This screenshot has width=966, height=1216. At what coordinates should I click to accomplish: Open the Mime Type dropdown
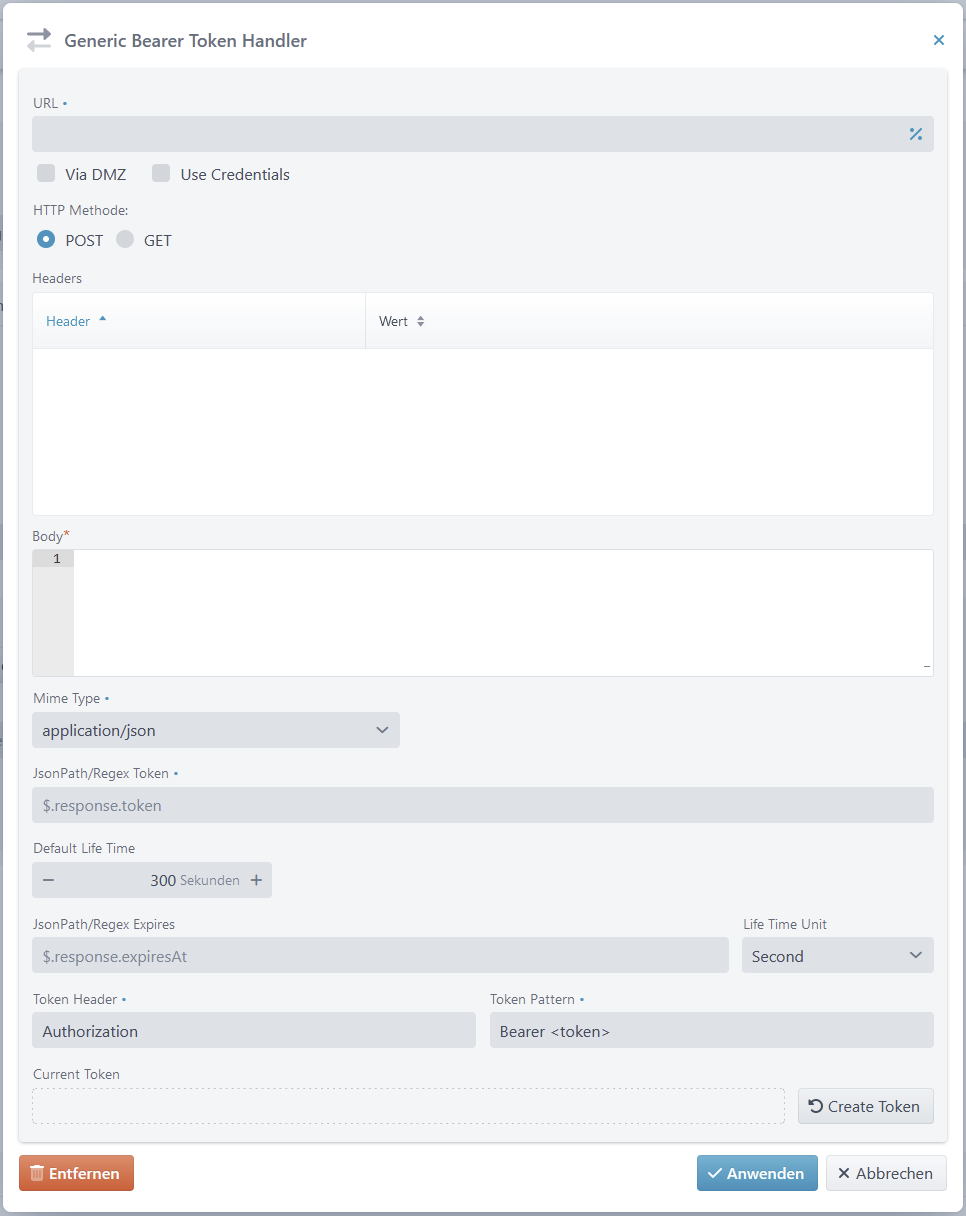(216, 730)
